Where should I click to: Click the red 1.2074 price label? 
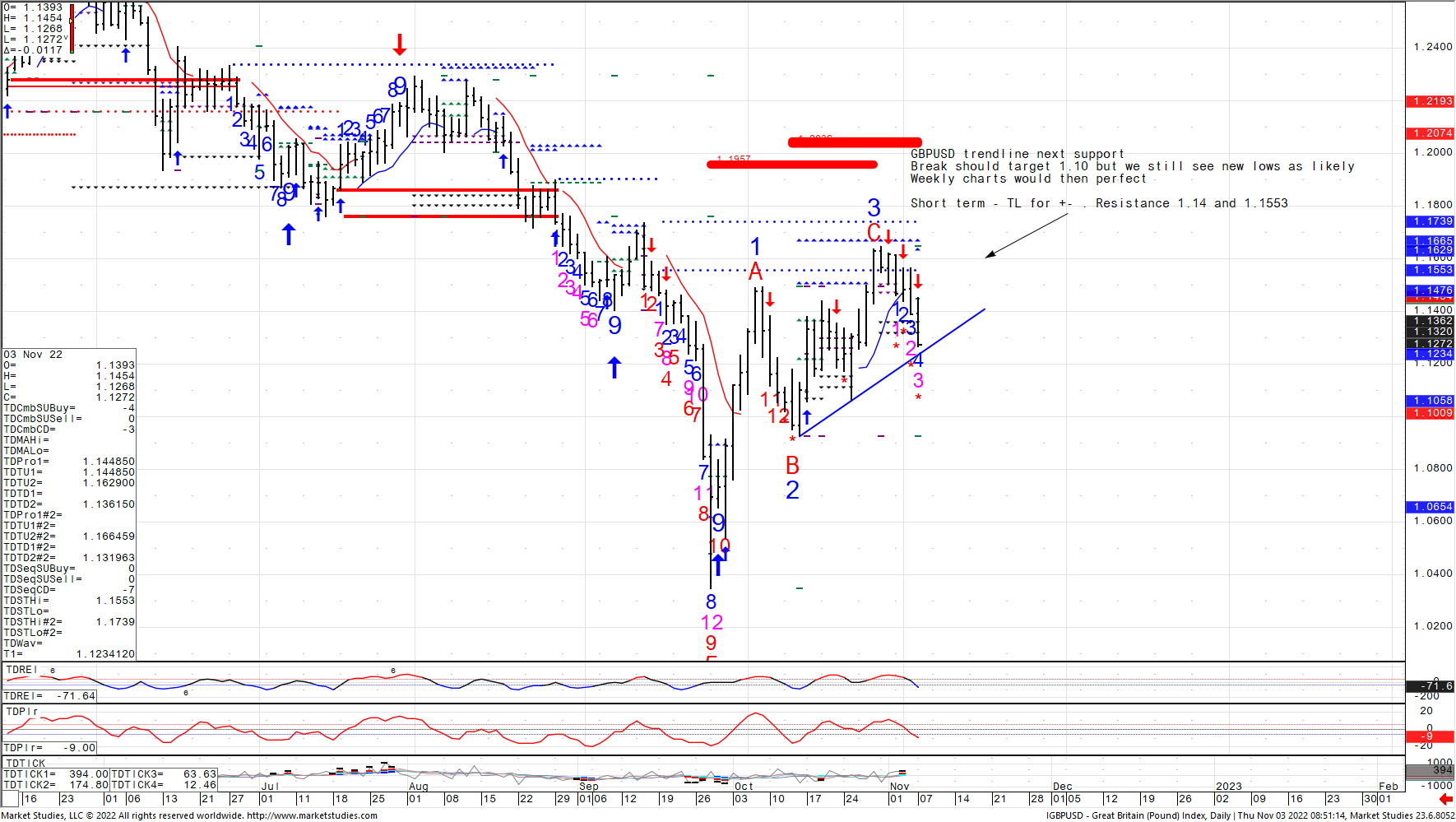tap(1430, 133)
